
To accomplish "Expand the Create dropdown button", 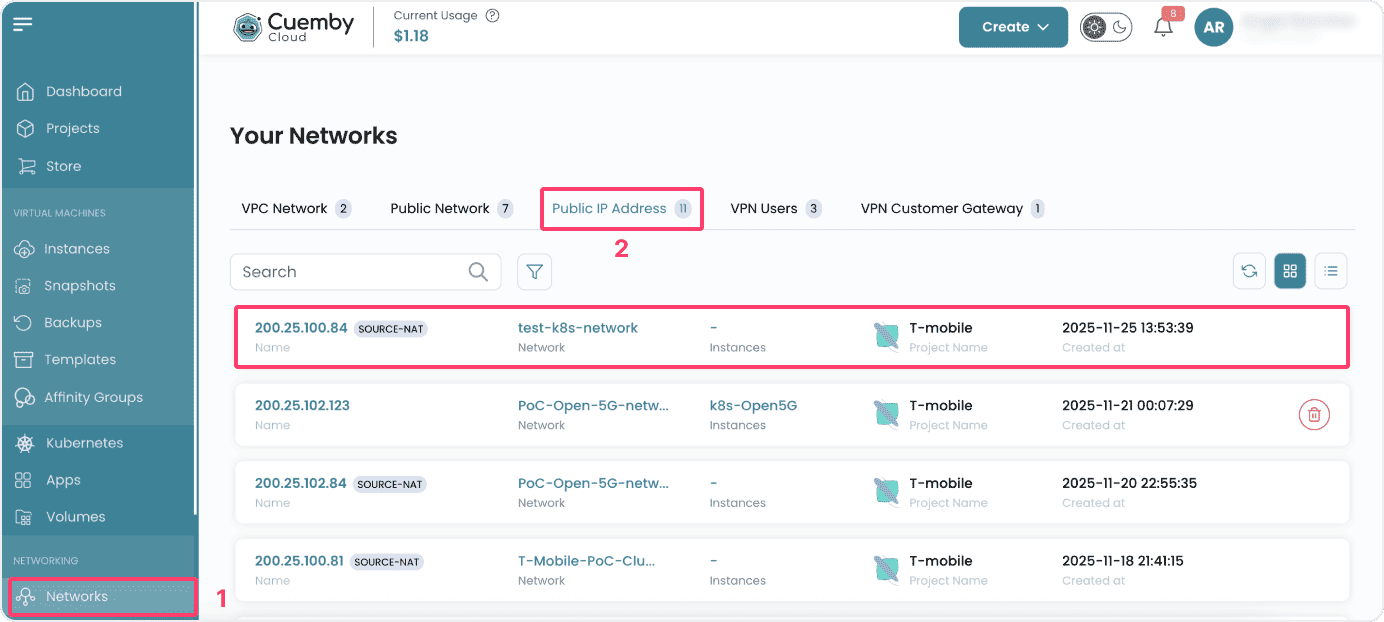I will click(1013, 28).
